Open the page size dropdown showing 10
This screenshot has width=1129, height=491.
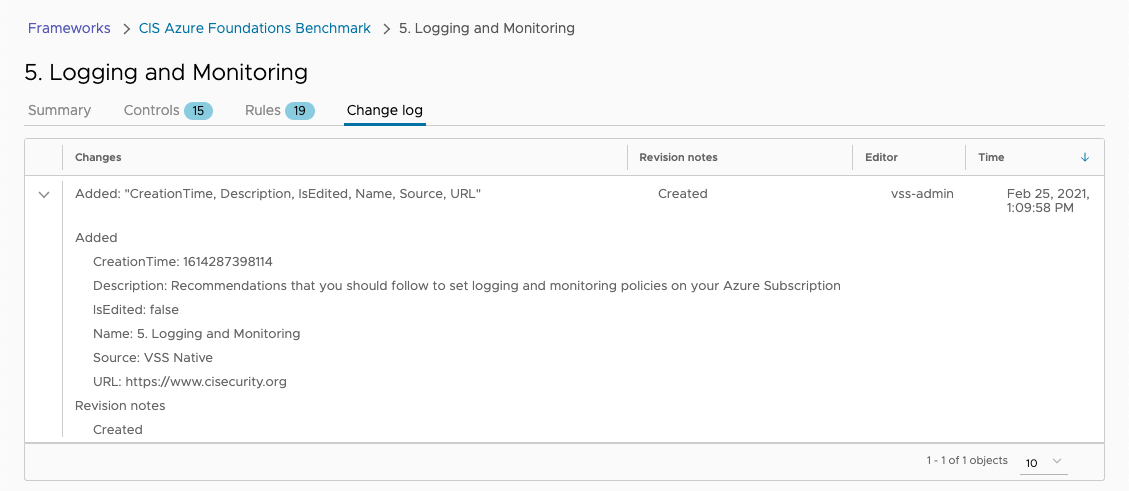(x=1044, y=462)
